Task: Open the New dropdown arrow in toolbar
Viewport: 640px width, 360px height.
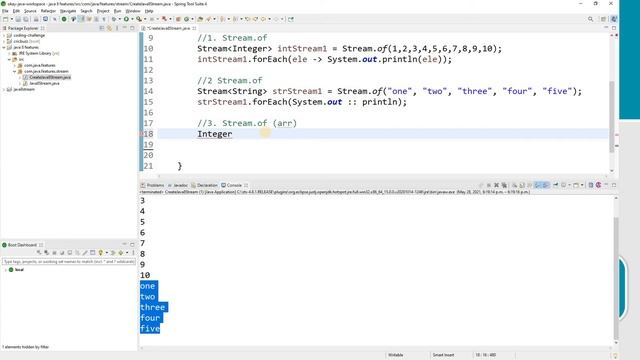Action: [11, 19]
